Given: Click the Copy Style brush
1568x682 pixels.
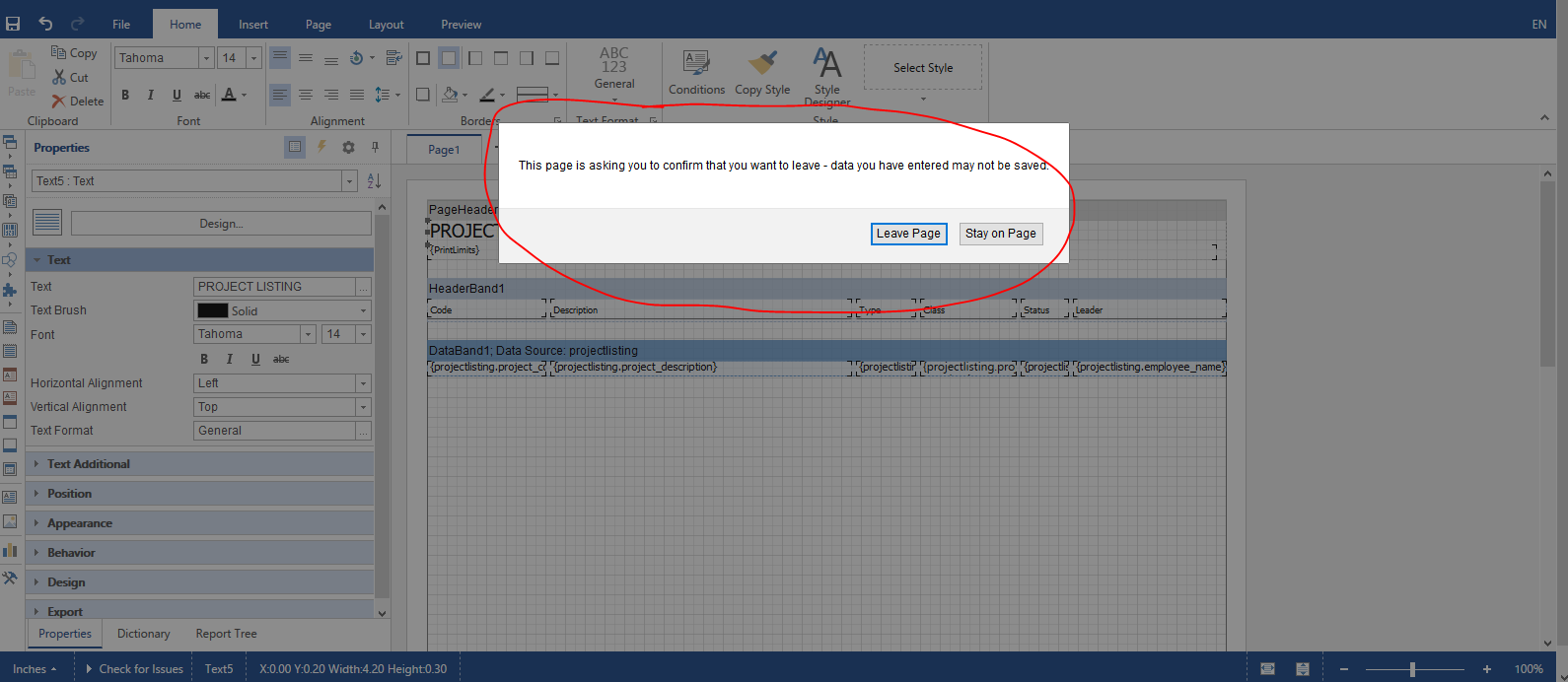Looking at the screenshot, I should coord(762,74).
